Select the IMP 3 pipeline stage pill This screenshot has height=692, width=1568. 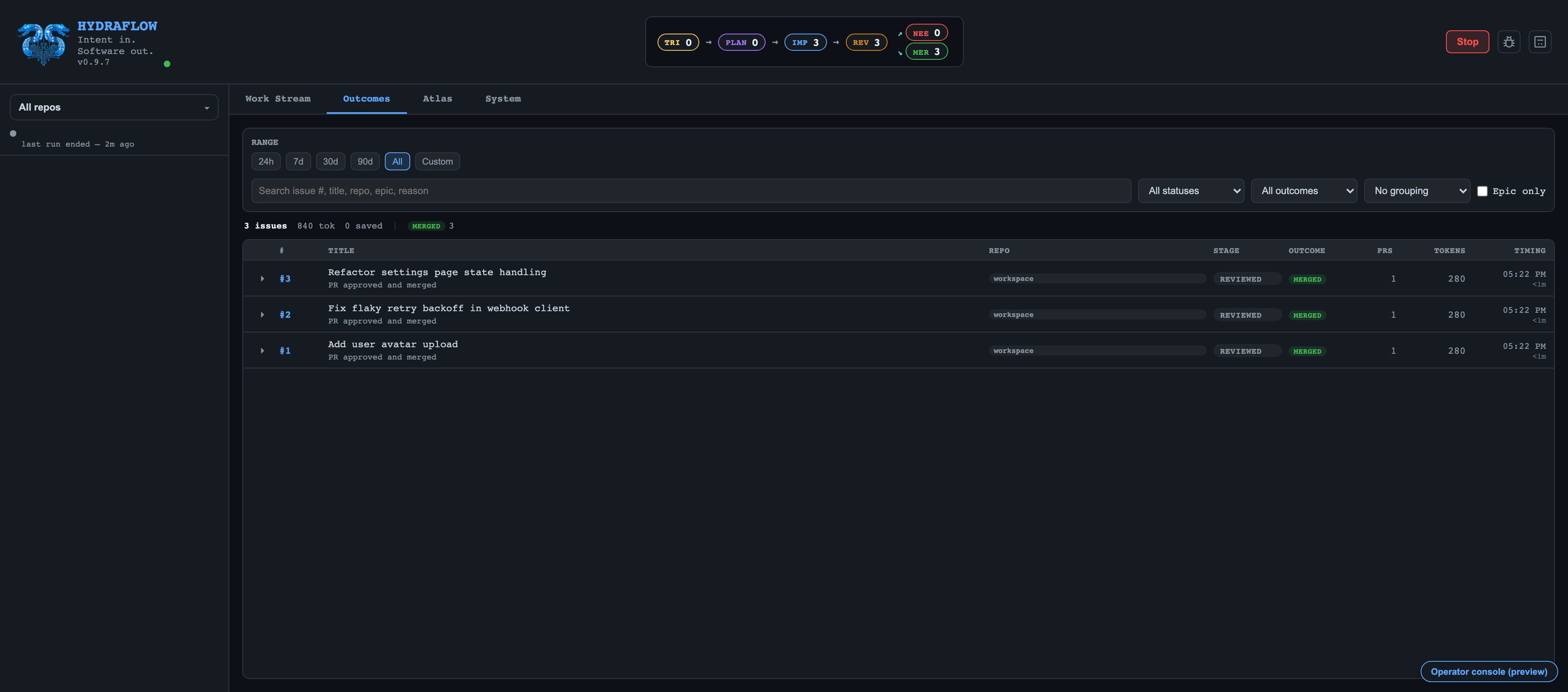[805, 42]
